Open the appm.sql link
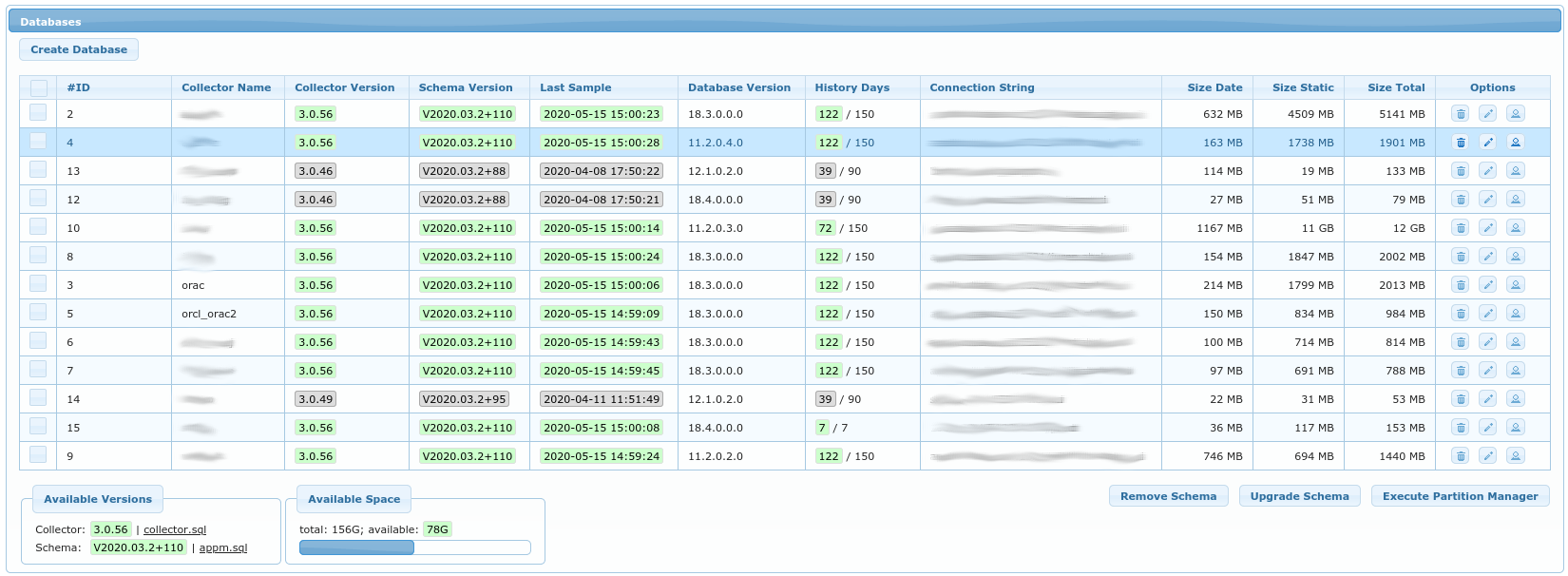 coord(223,547)
